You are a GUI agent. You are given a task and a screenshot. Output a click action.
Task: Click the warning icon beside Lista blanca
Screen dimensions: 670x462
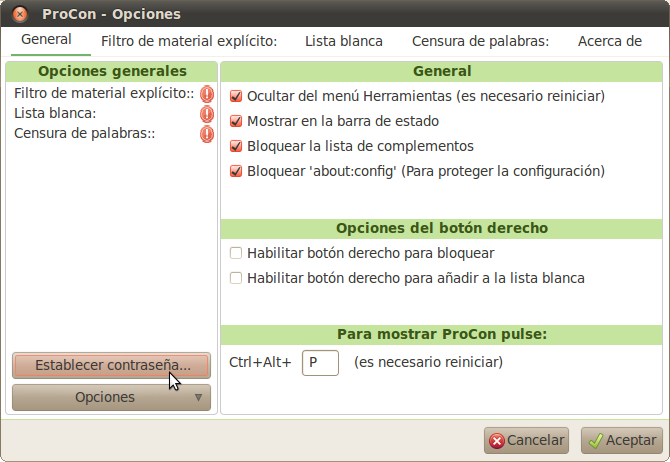tap(207, 114)
